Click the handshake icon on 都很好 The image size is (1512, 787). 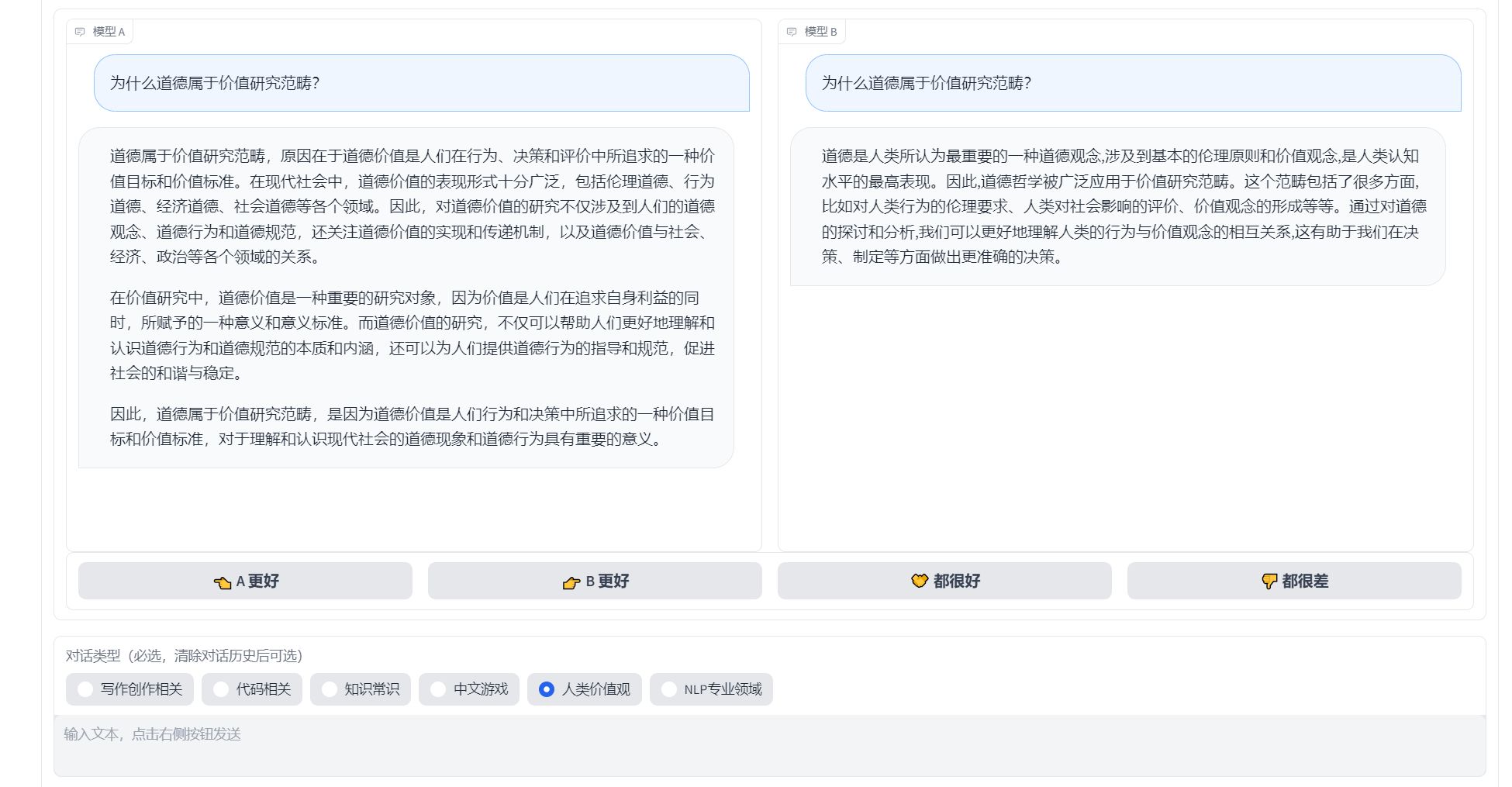point(919,580)
